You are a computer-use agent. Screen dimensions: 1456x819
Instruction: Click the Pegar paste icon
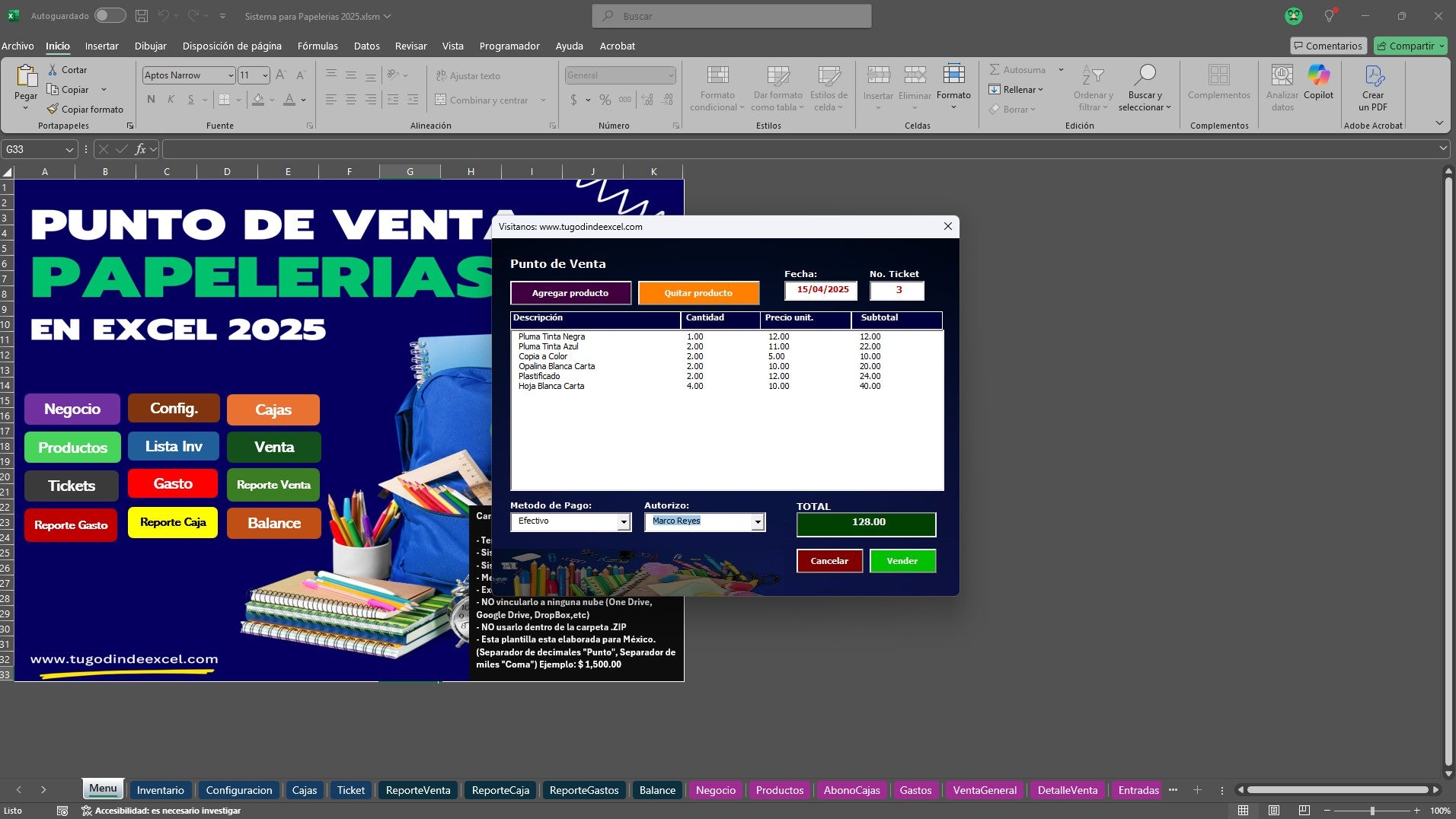click(26, 76)
